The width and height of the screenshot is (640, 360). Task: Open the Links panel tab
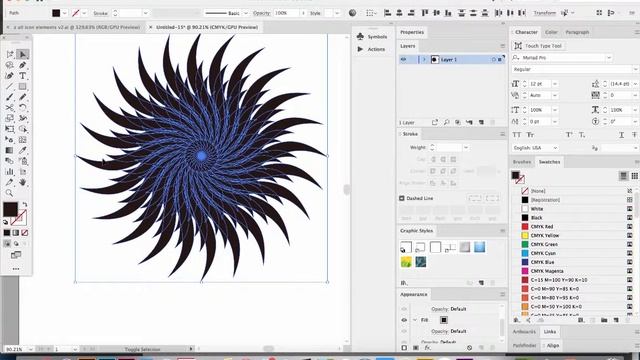(550, 332)
